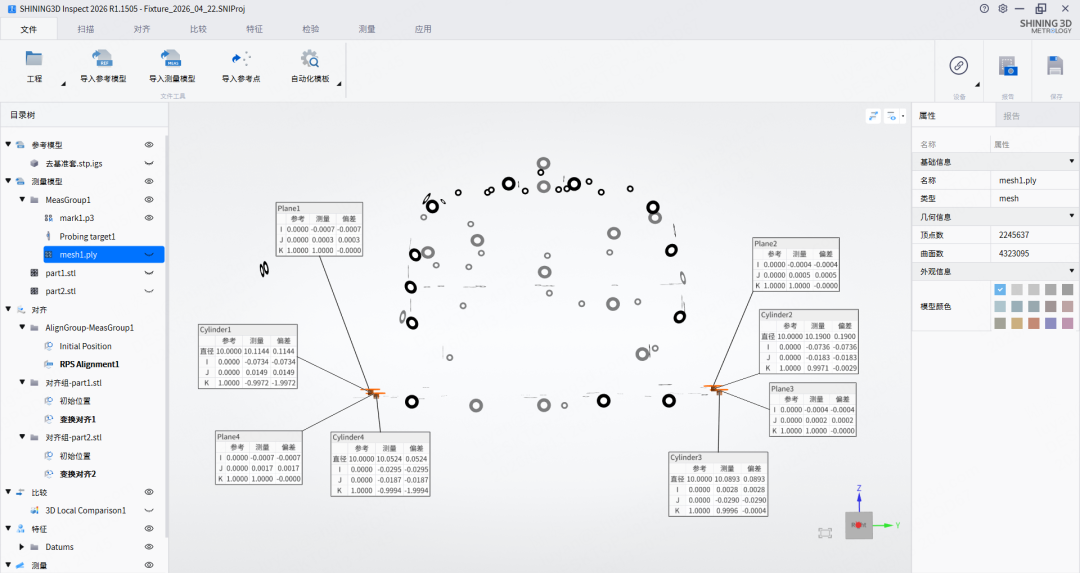Select the Plane1 annotation label
This screenshot has height=573, width=1080.
pos(319,229)
